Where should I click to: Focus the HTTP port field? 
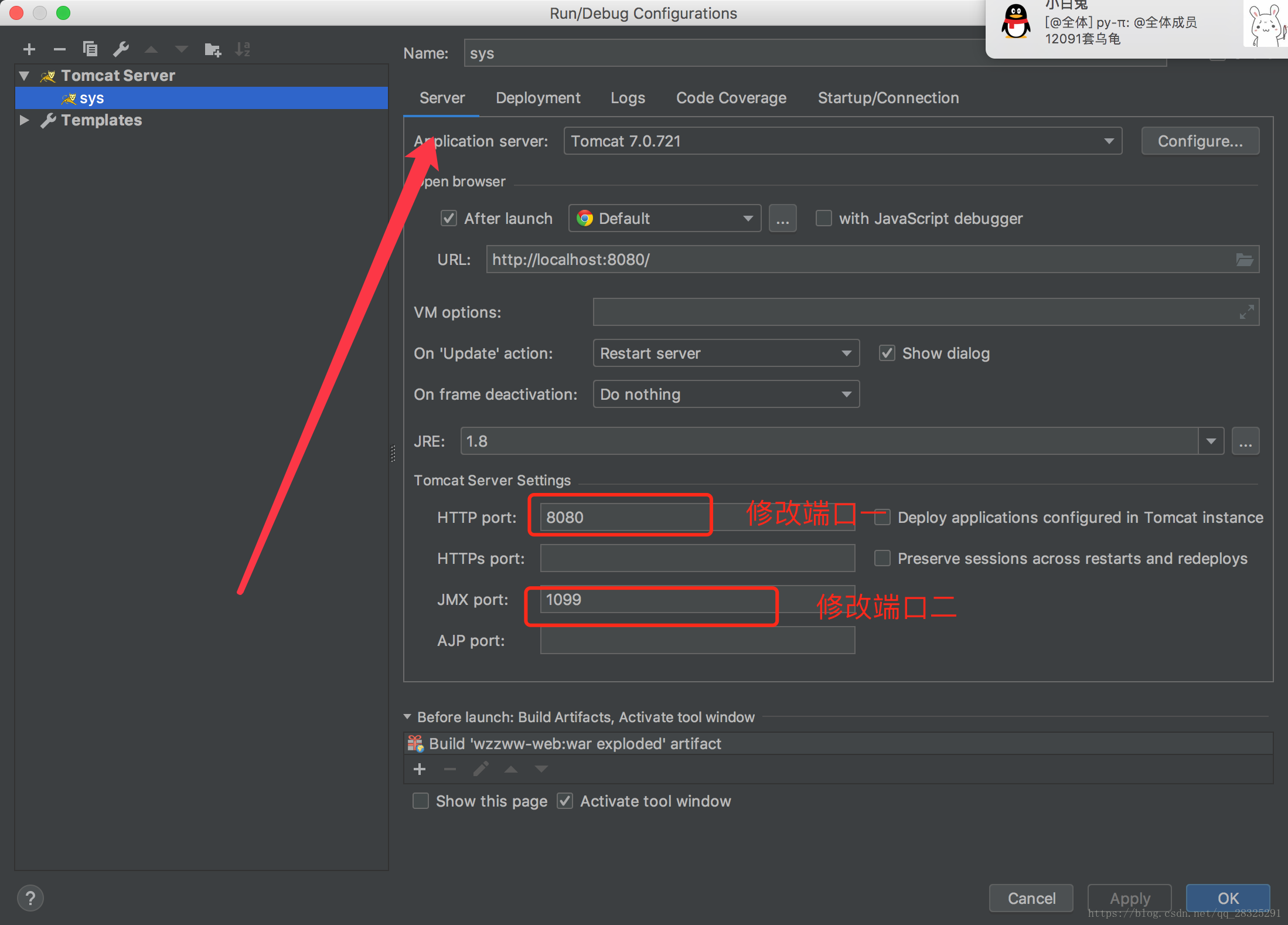[x=697, y=518]
